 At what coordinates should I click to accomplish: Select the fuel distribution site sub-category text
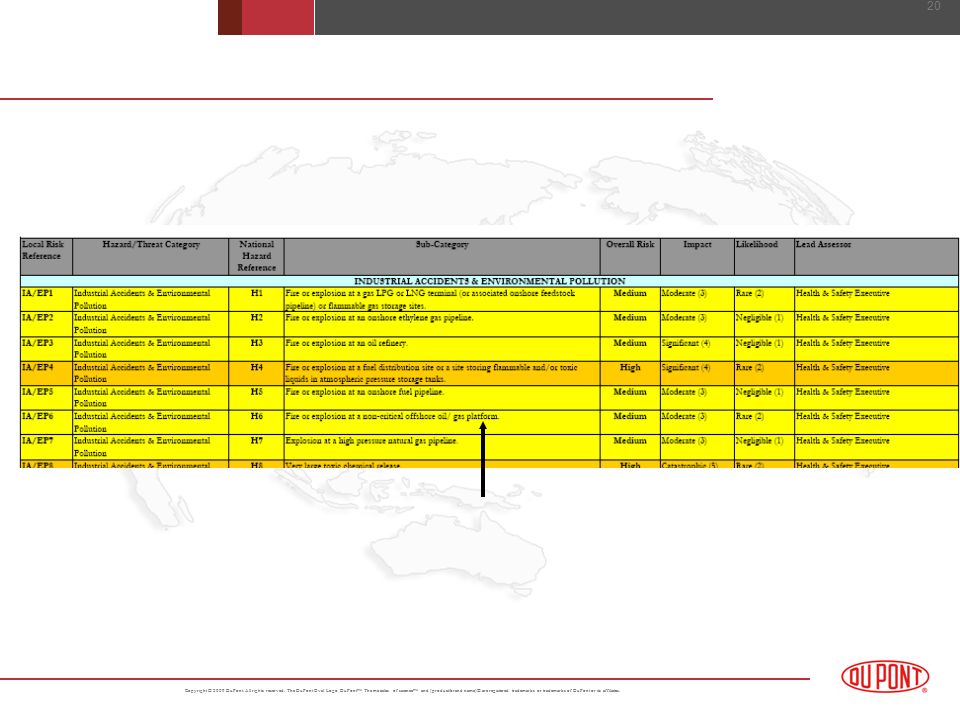[432, 373]
